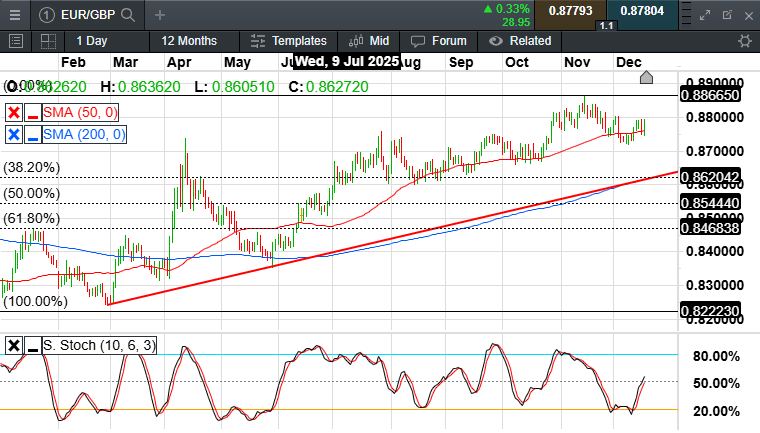Open the chart layout grid icon
760x433 pixels.
click(x=47, y=41)
